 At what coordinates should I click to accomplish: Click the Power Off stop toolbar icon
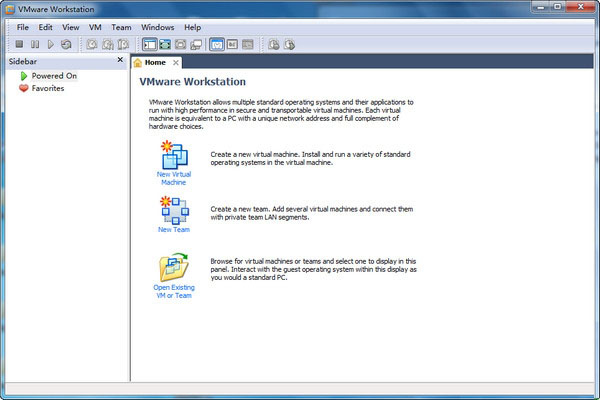[19, 44]
